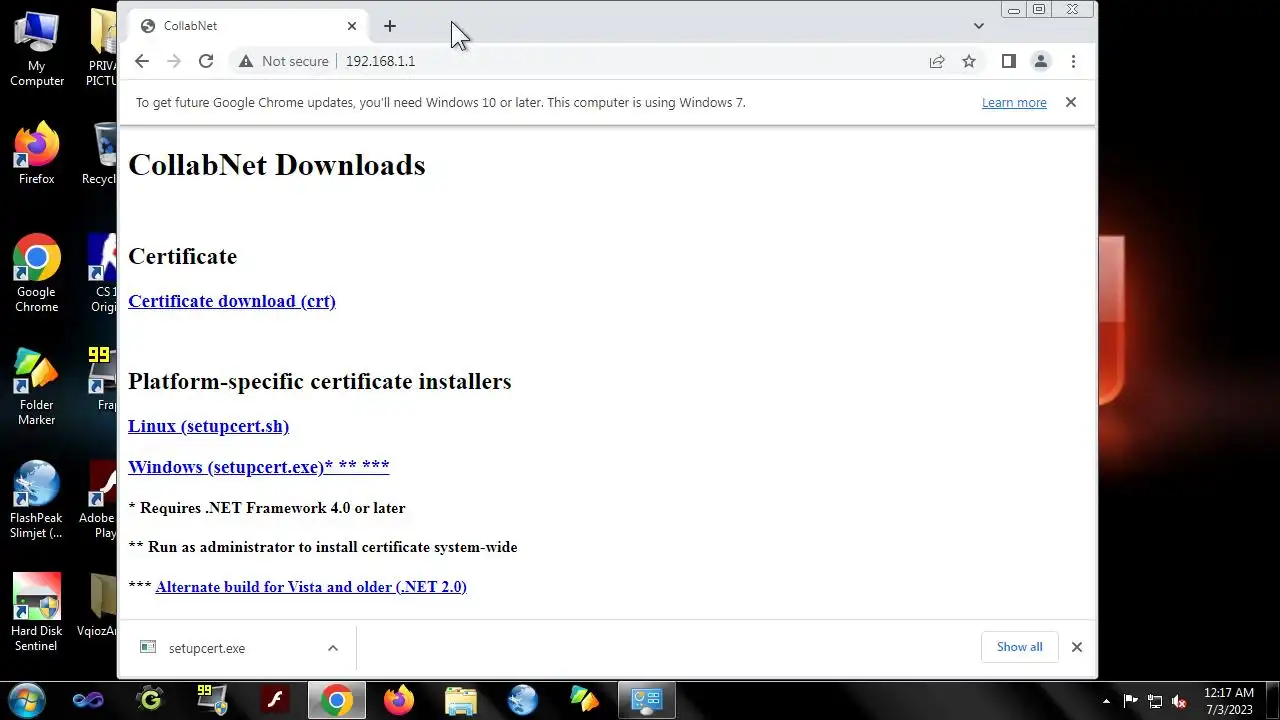1280x720 pixels.
Task: Open the Windows (setupcert.exe) link
Action: click(x=258, y=467)
